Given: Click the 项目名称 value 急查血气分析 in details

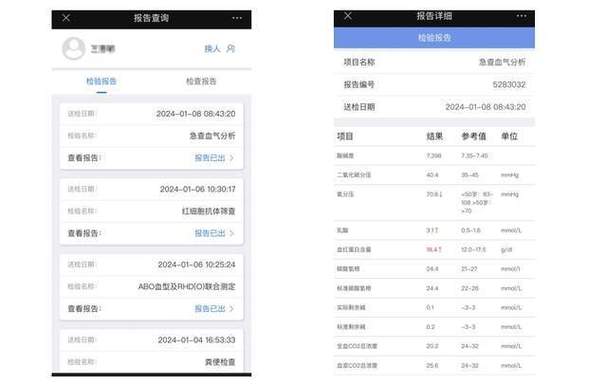Looking at the screenshot, I should (x=502, y=62).
